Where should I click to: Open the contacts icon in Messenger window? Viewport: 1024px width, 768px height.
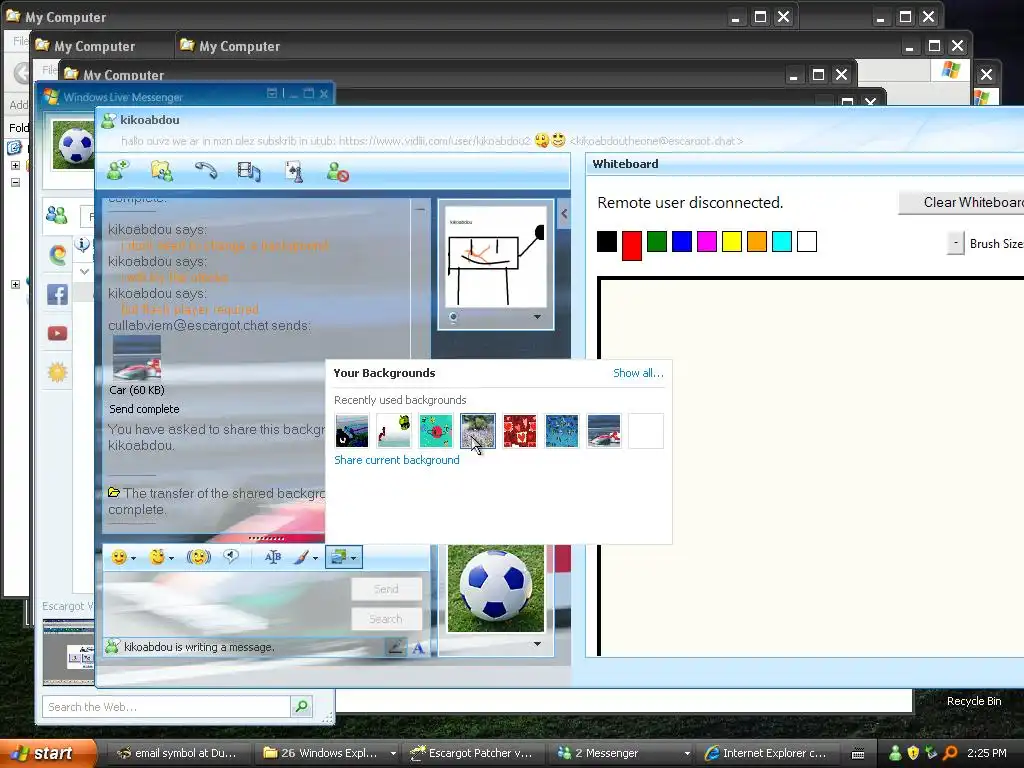click(57, 215)
